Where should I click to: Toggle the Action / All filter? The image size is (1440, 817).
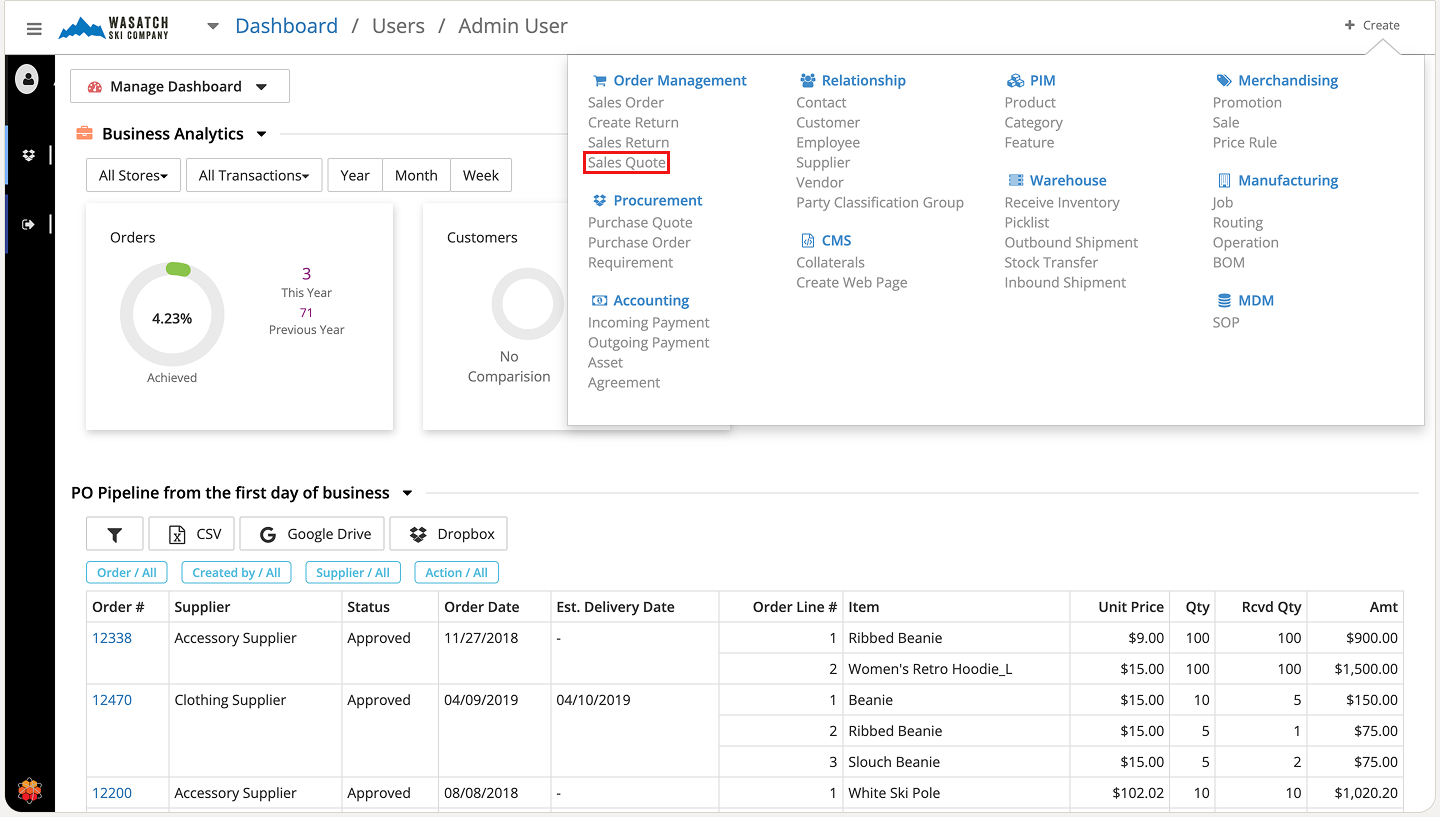(x=456, y=573)
